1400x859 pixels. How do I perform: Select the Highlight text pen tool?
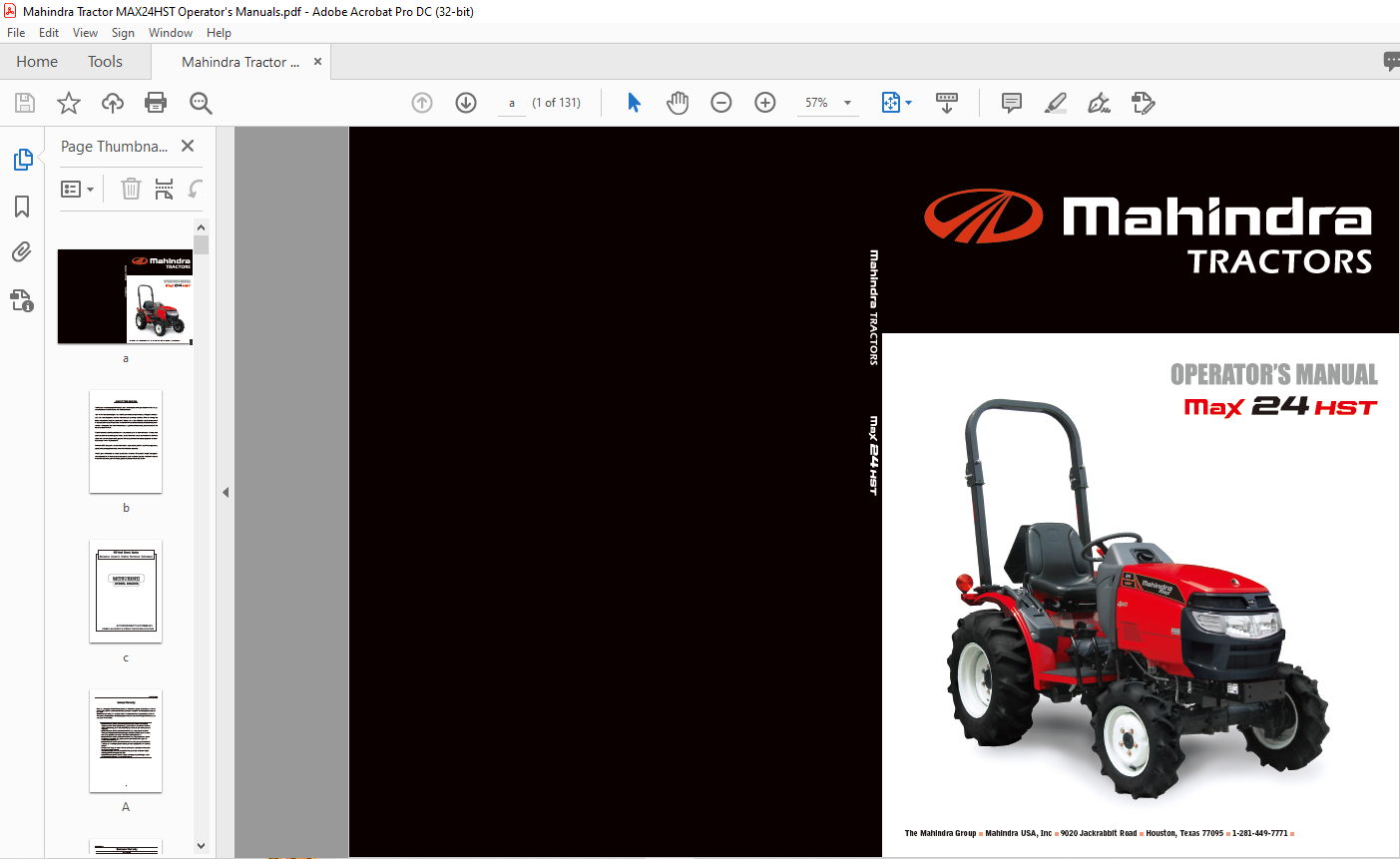(1056, 103)
